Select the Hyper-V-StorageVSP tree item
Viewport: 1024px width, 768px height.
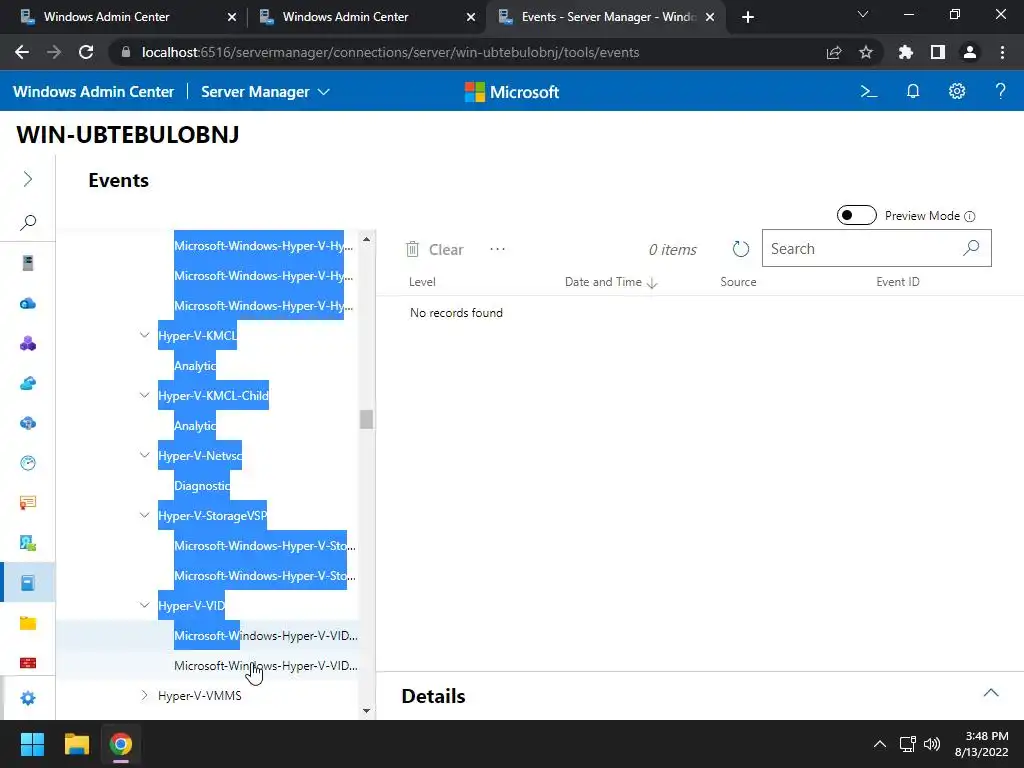212,516
